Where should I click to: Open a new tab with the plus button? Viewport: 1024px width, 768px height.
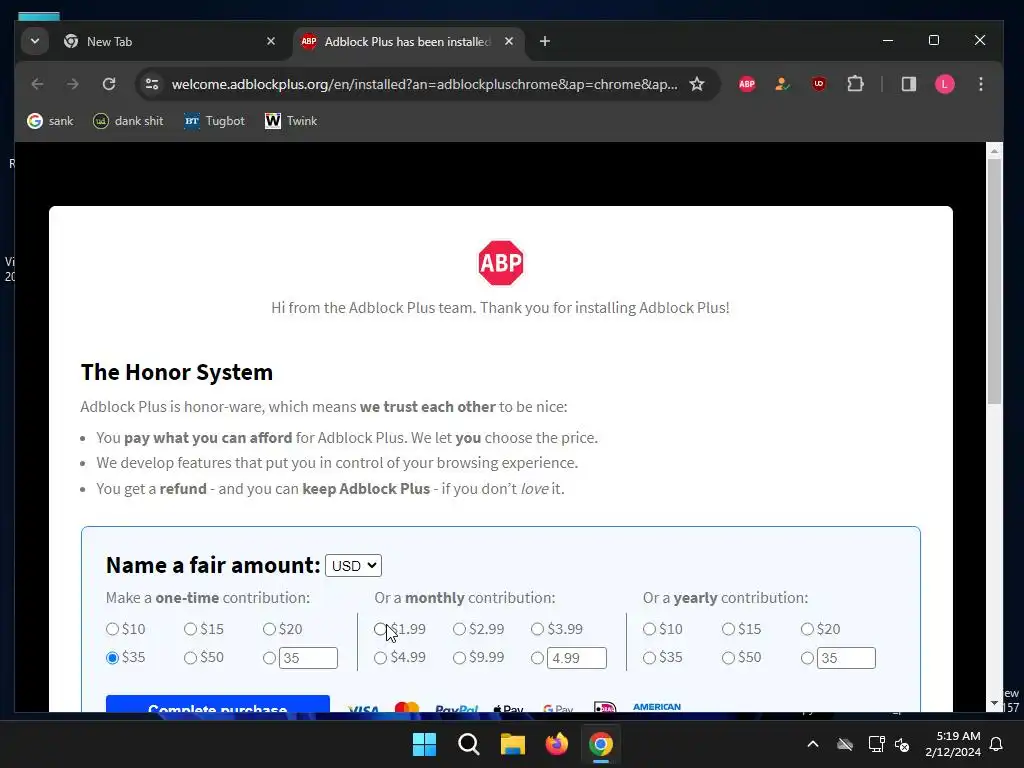(545, 42)
